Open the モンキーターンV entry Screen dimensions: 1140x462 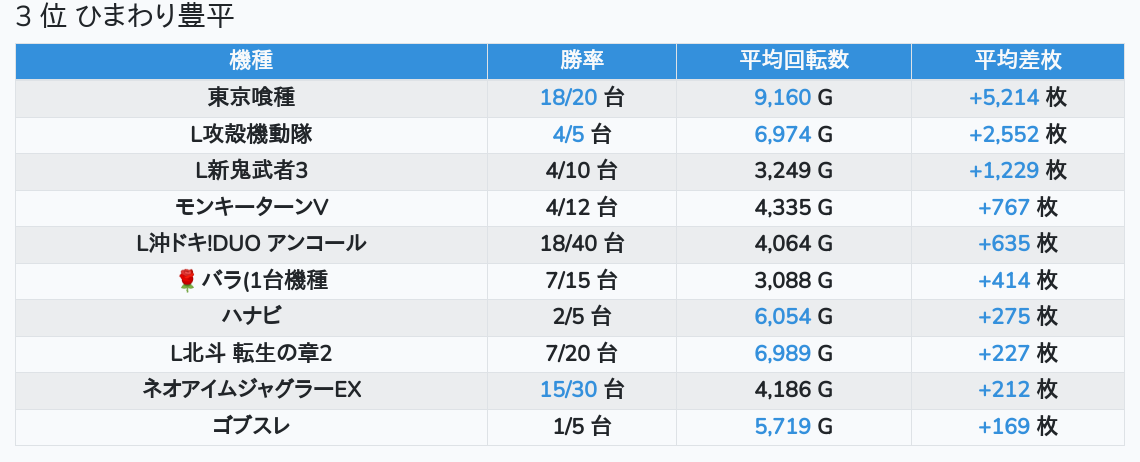click(x=251, y=208)
